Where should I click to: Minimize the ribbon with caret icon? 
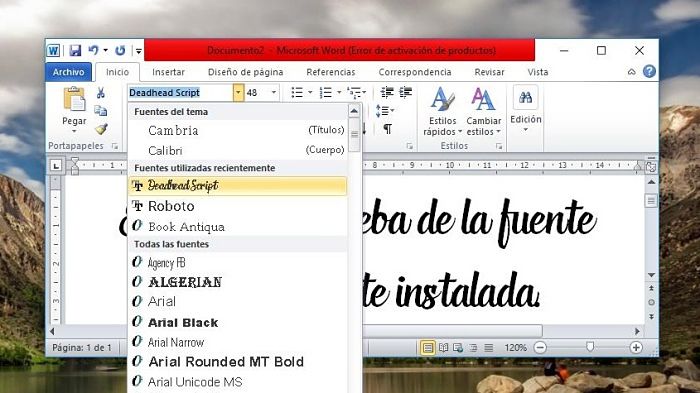pyautogui.click(x=631, y=72)
